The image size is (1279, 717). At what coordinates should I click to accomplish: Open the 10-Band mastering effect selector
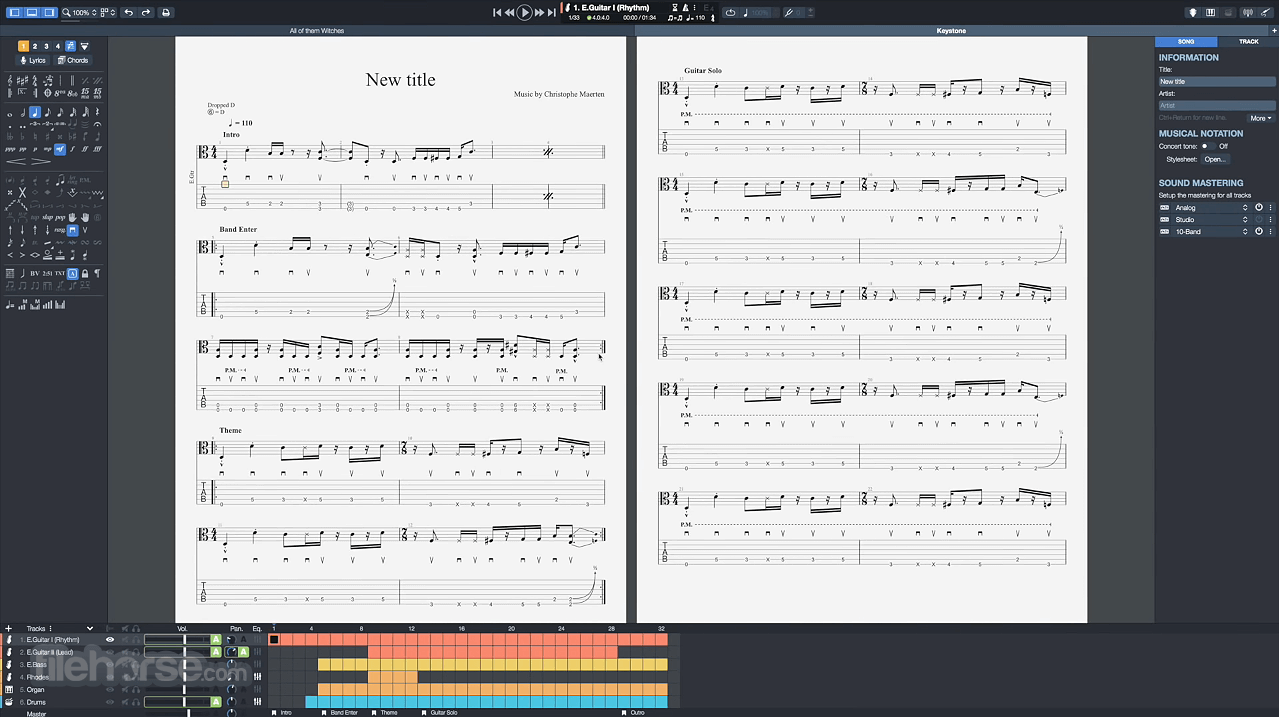point(1210,232)
